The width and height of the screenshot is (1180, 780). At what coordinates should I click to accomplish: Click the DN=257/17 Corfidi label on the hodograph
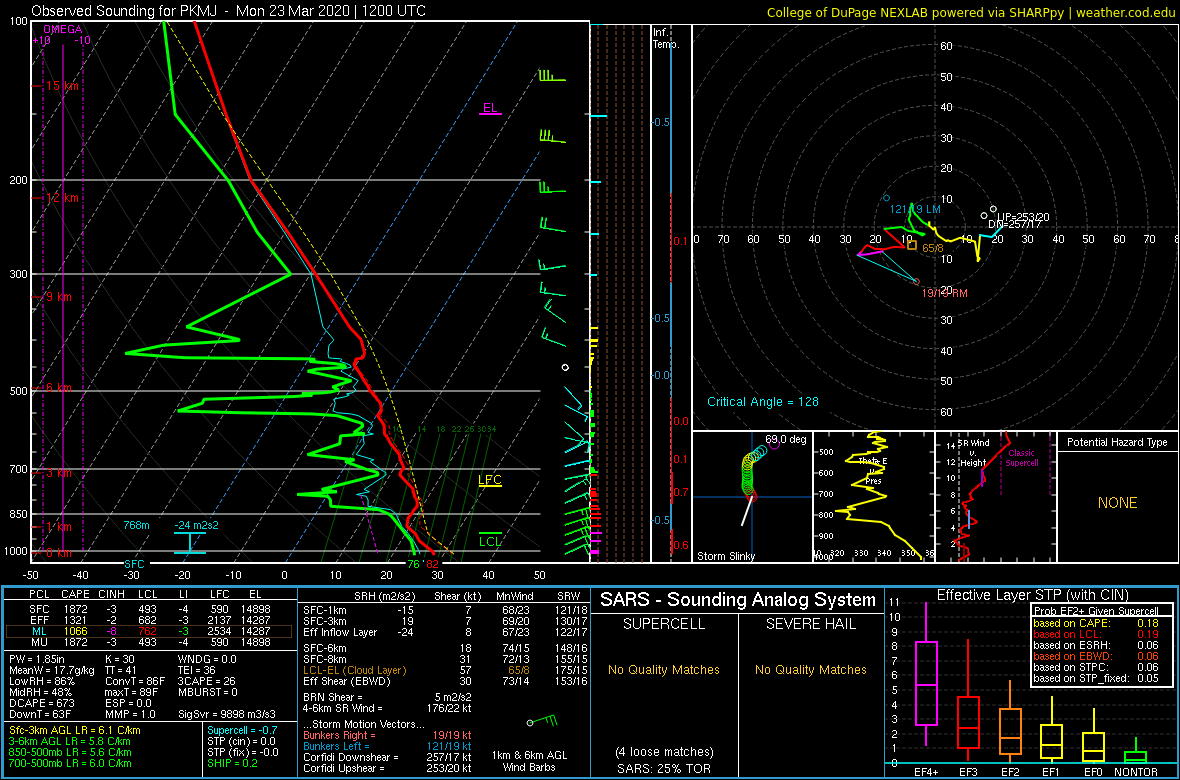tap(1014, 224)
